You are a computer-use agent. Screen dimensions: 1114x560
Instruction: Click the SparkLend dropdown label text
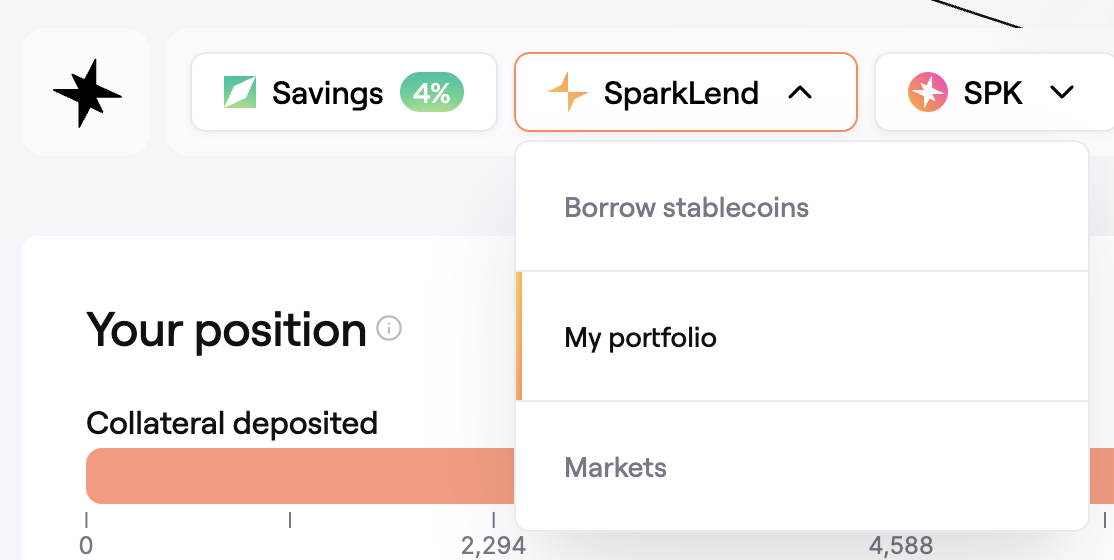coord(681,93)
